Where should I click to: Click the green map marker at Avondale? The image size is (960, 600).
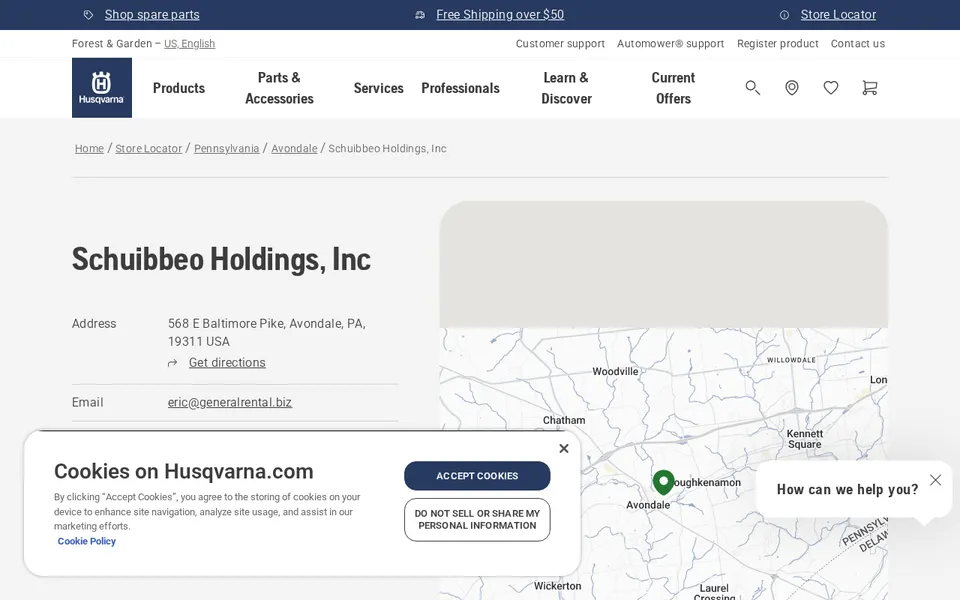coord(663,482)
